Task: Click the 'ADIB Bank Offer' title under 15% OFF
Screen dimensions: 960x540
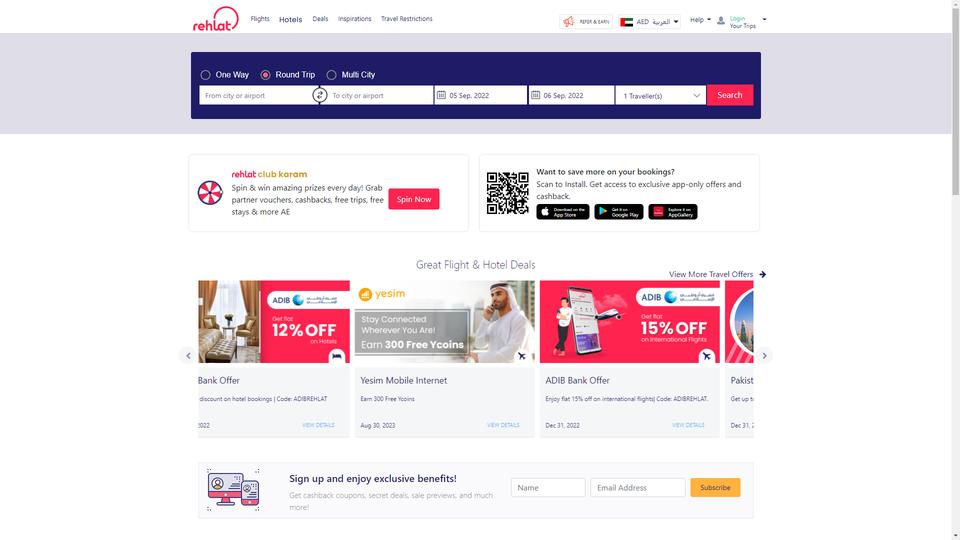Action: 577,380
